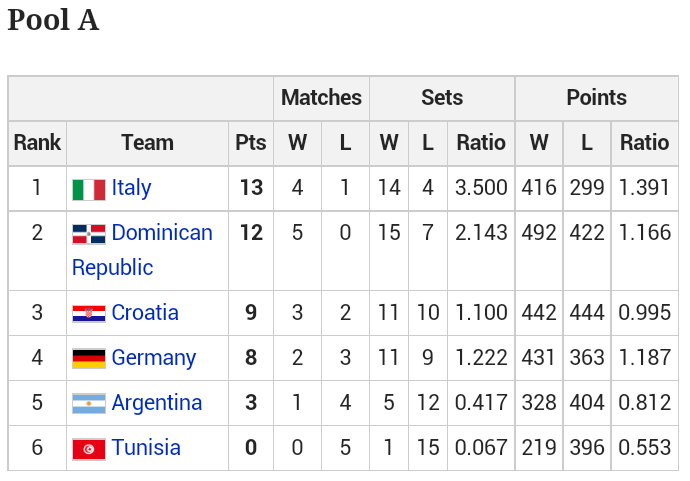Click the Rank column header
Image resolution: width=690 pixels, height=481 pixels.
pos(37,143)
